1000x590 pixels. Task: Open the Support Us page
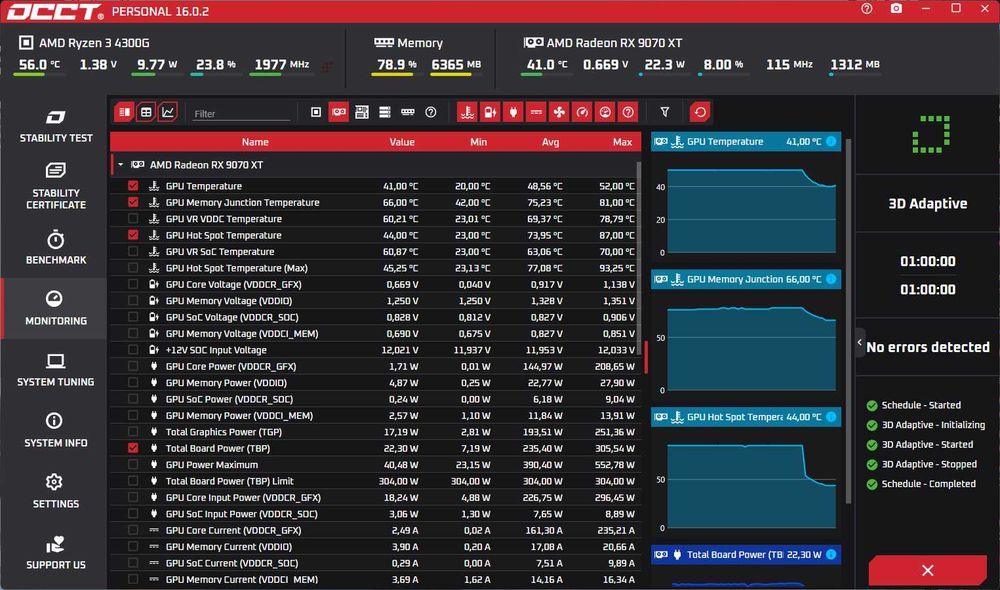[55, 552]
